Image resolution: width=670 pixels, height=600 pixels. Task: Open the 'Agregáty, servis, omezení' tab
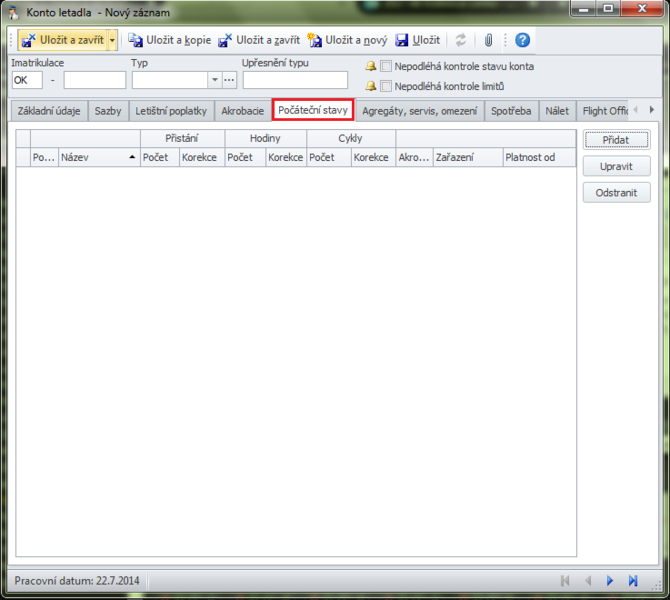pos(419,110)
